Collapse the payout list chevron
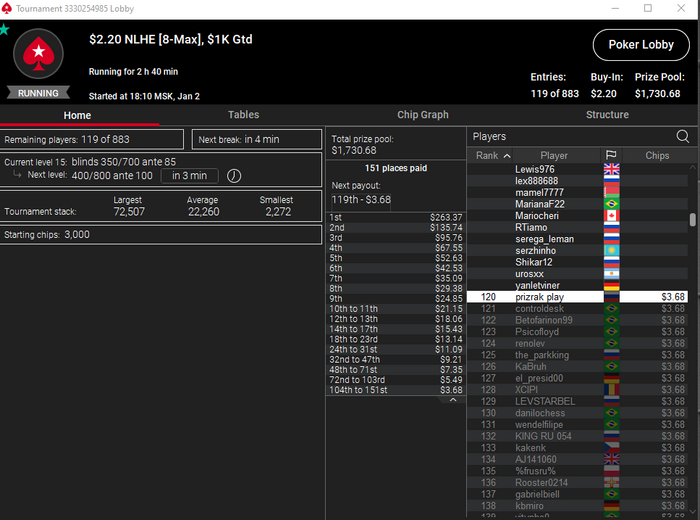 click(453, 399)
